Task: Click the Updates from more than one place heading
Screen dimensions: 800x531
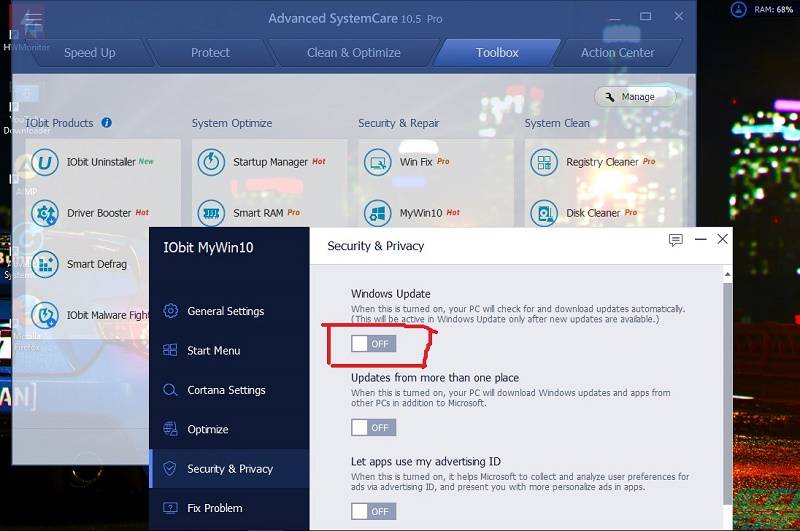Action: coord(435,377)
